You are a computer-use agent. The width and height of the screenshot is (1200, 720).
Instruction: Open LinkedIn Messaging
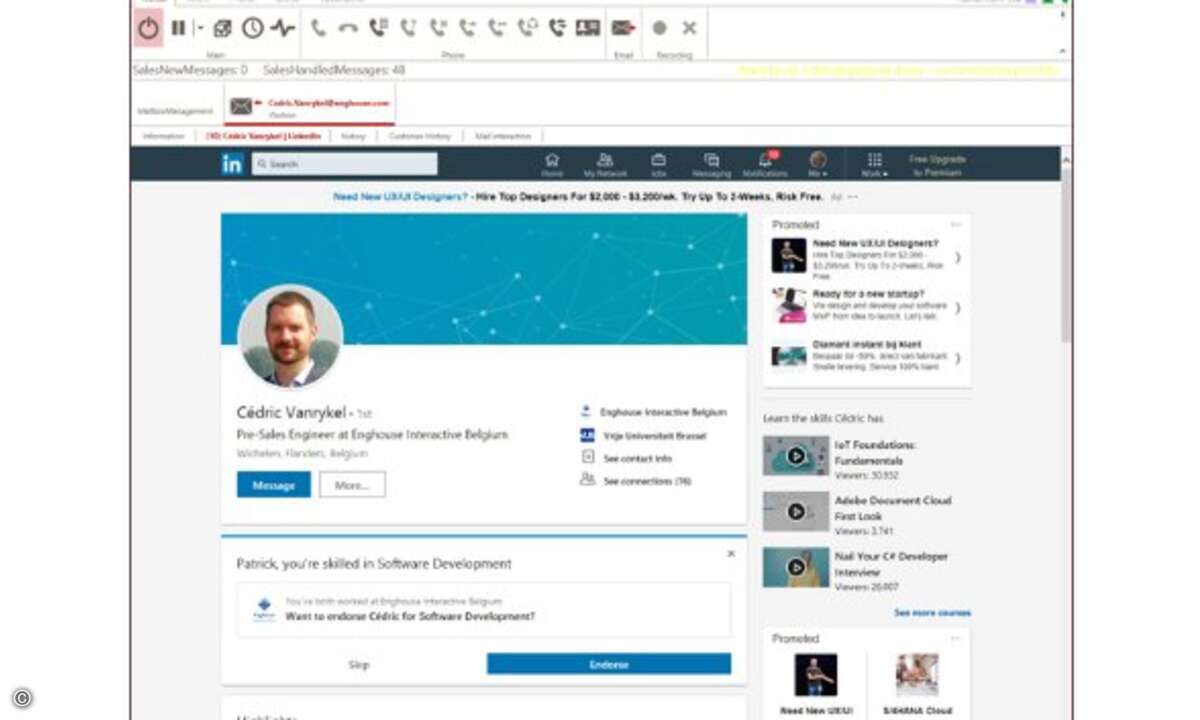(x=711, y=165)
